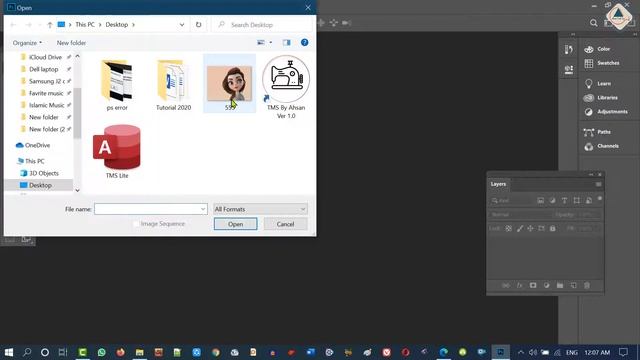
Task: Toggle Lock transparent pixels in Layers panel
Action: coord(509,229)
